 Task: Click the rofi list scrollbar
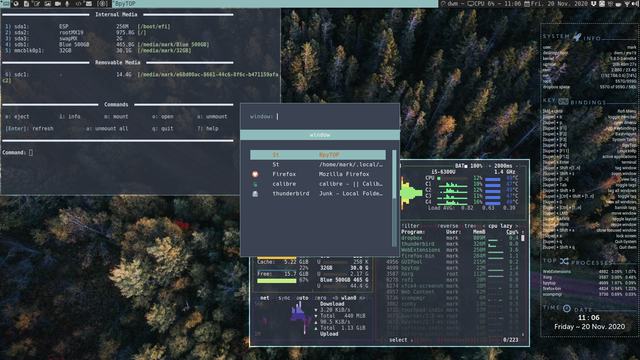pyautogui.click(x=394, y=198)
